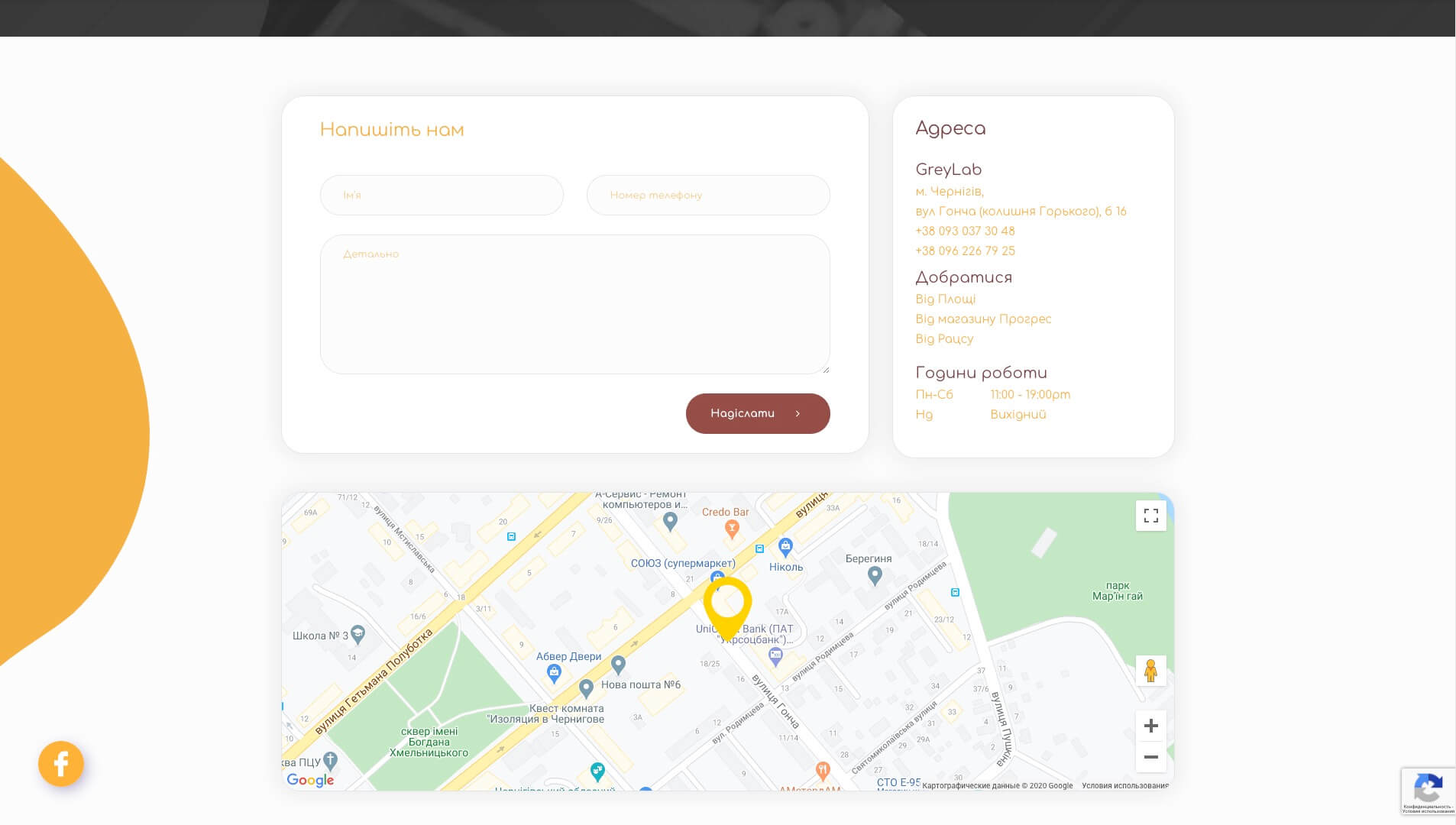Click the GreyLab heading text

click(x=948, y=170)
